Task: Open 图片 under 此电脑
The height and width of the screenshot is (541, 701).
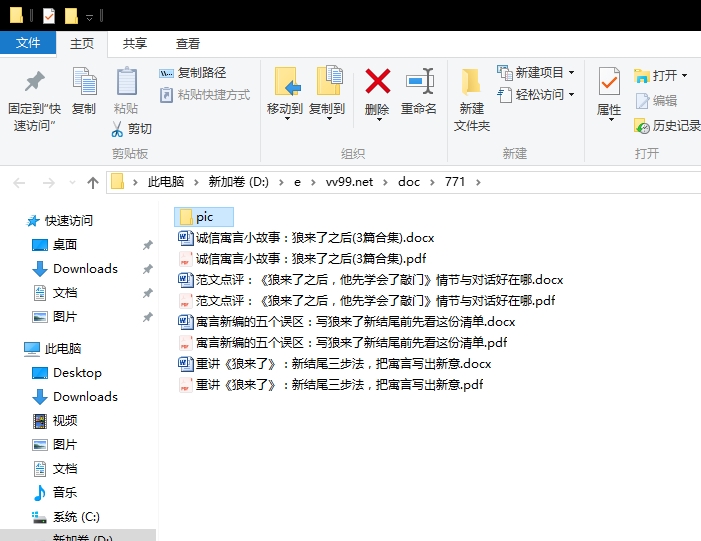Action: point(55,445)
